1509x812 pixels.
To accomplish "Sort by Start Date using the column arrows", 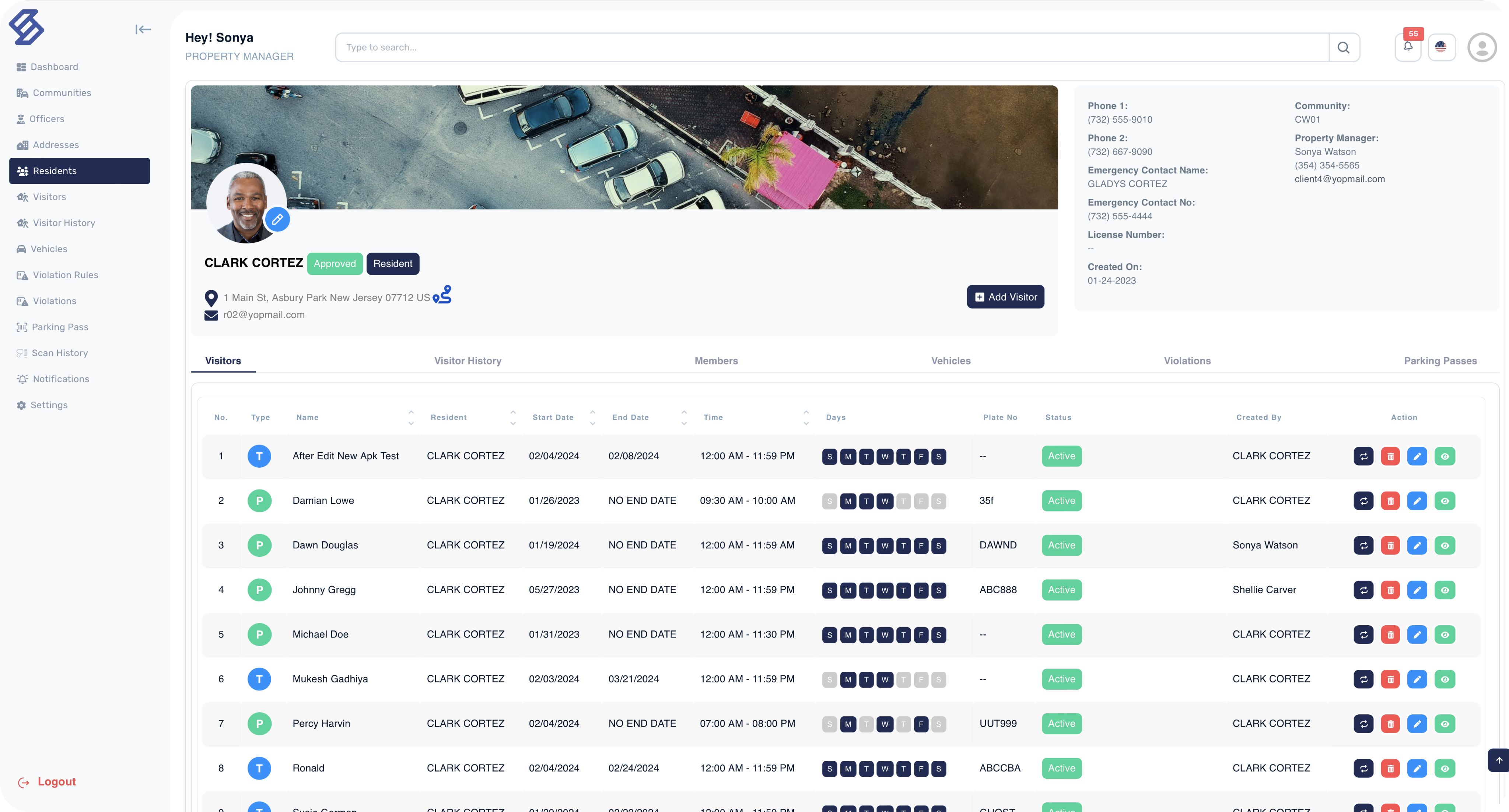I will [592, 418].
